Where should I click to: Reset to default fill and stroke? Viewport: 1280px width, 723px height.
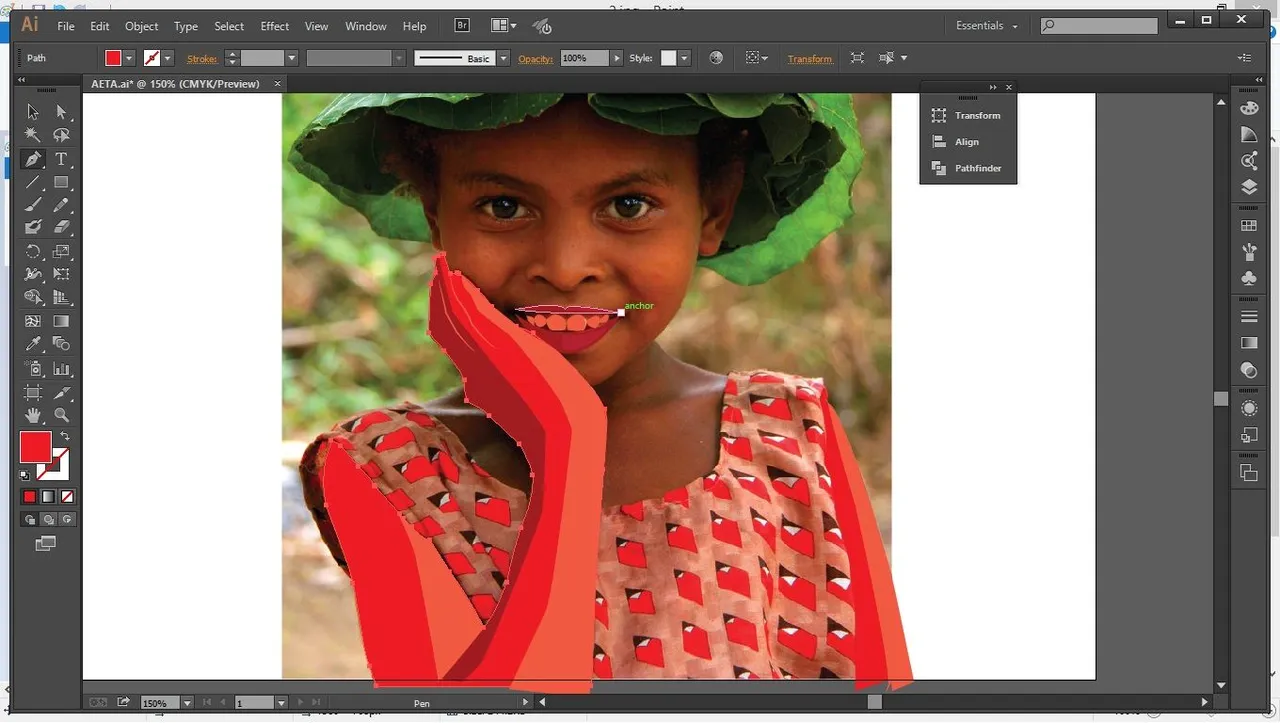pyautogui.click(x=25, y=476)
